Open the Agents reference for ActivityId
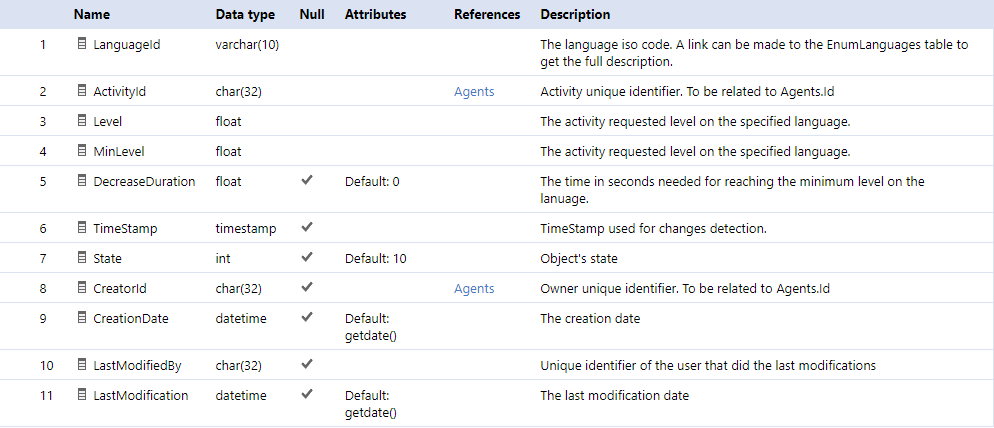 click(x=474, y=92)
